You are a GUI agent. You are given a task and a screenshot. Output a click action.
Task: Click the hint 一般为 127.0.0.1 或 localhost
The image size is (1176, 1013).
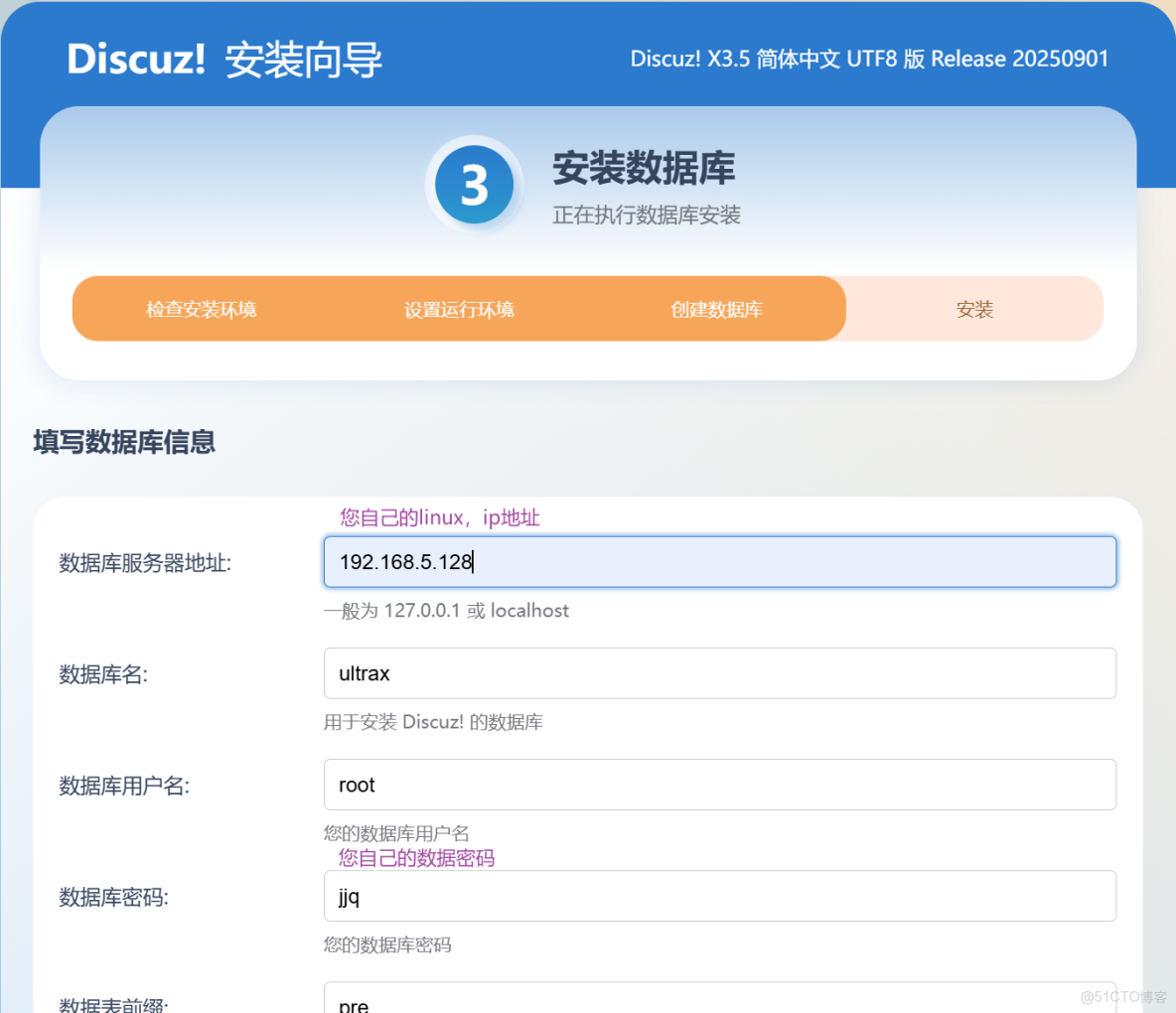pyautogui.click(x=446, y=611)
